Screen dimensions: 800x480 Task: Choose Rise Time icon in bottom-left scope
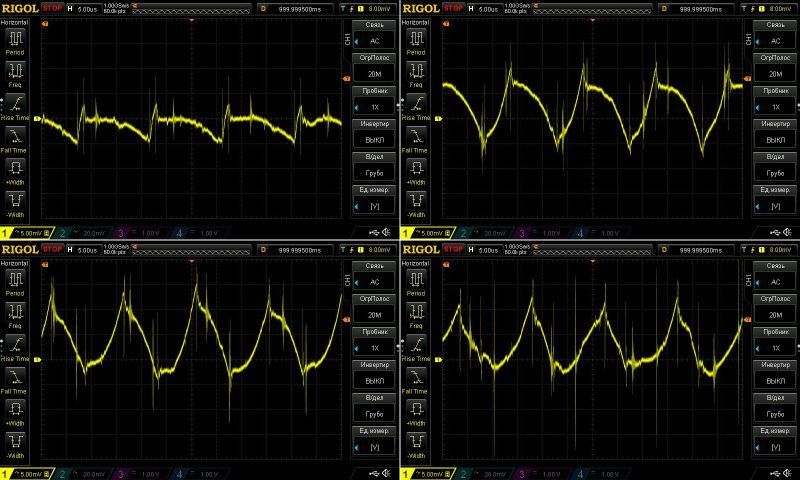pos(16,345)
